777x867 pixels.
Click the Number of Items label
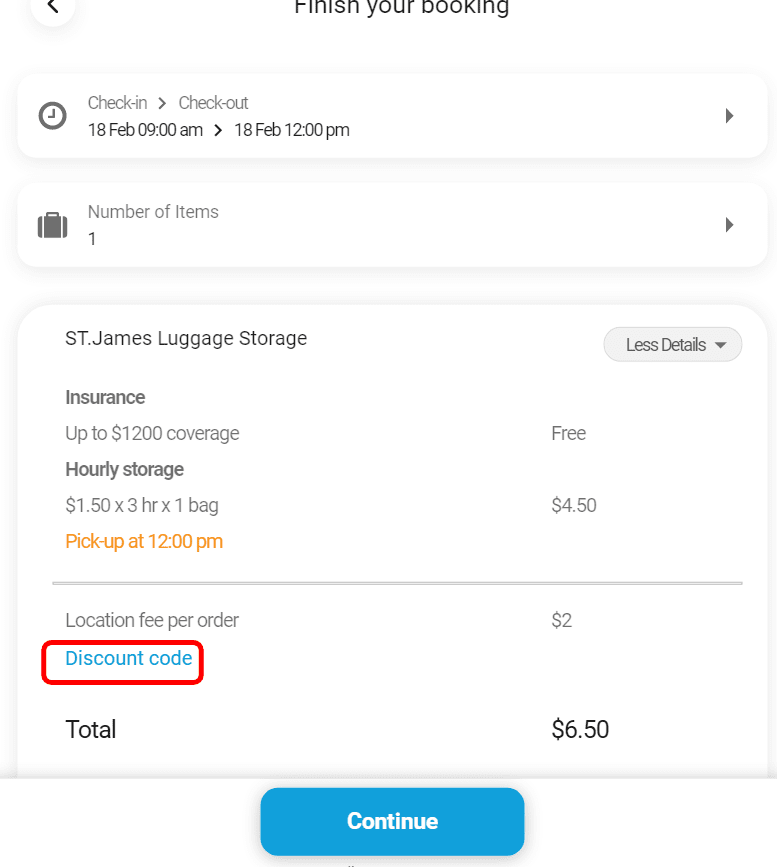coord(153,212)
